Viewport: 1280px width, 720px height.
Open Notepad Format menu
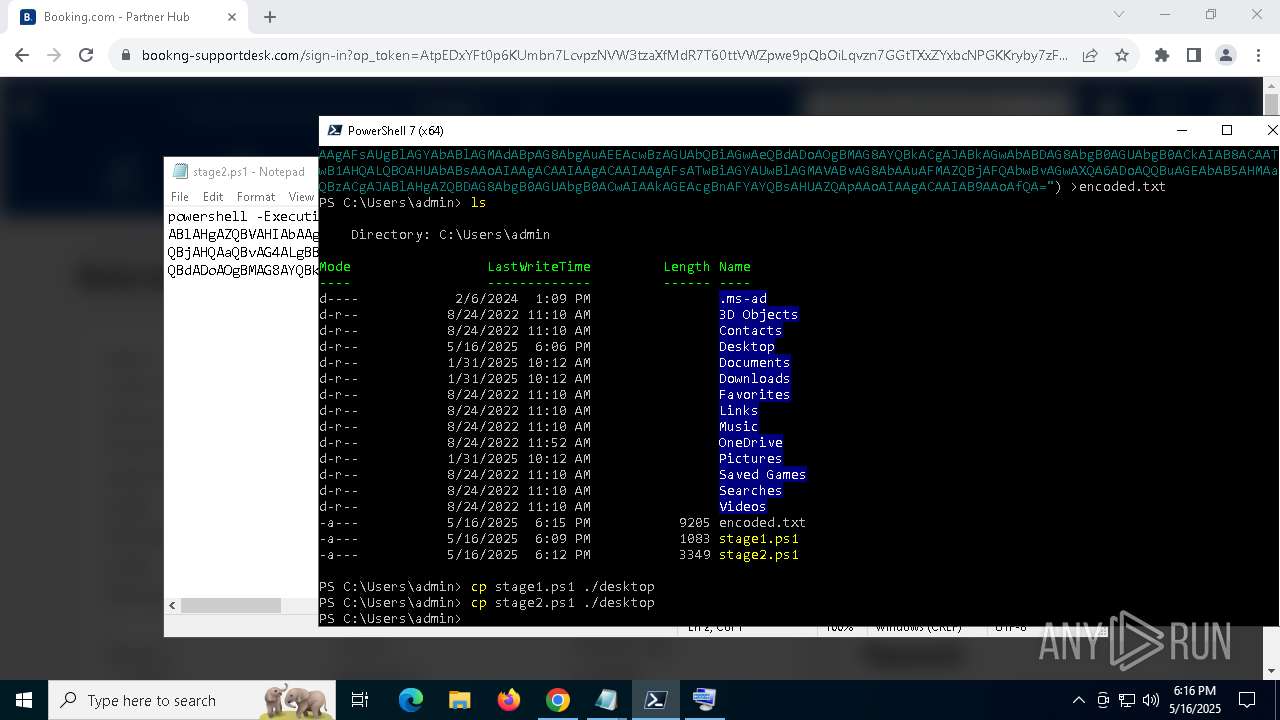click(256, 197)
